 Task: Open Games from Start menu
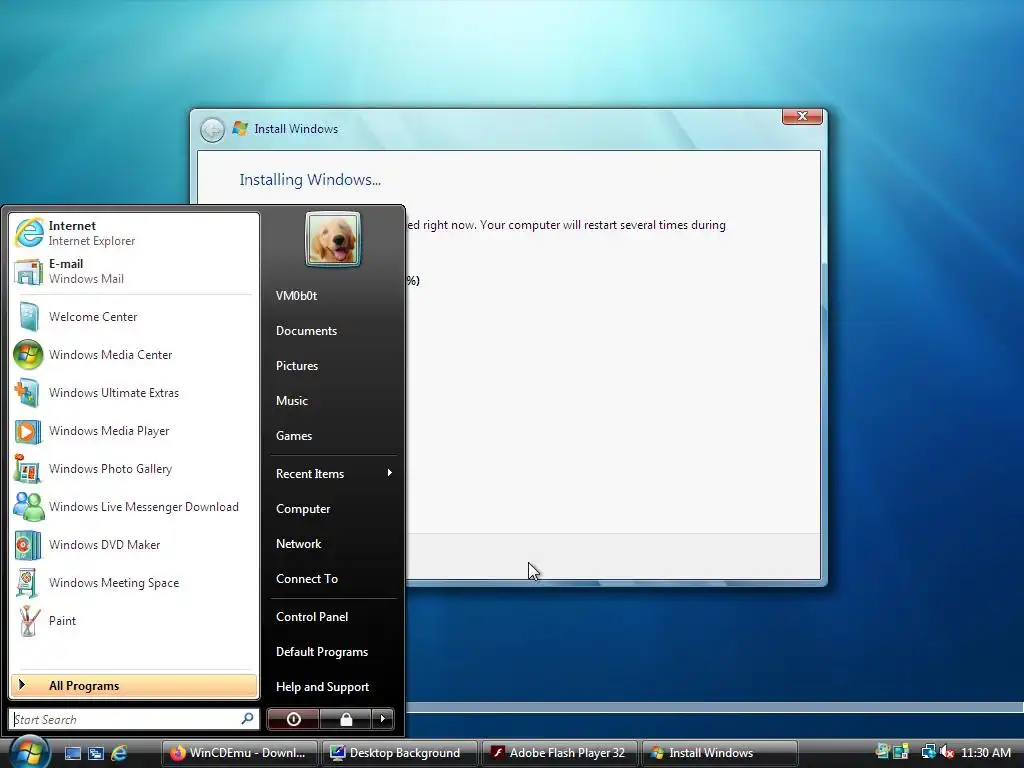click(333, 436)
